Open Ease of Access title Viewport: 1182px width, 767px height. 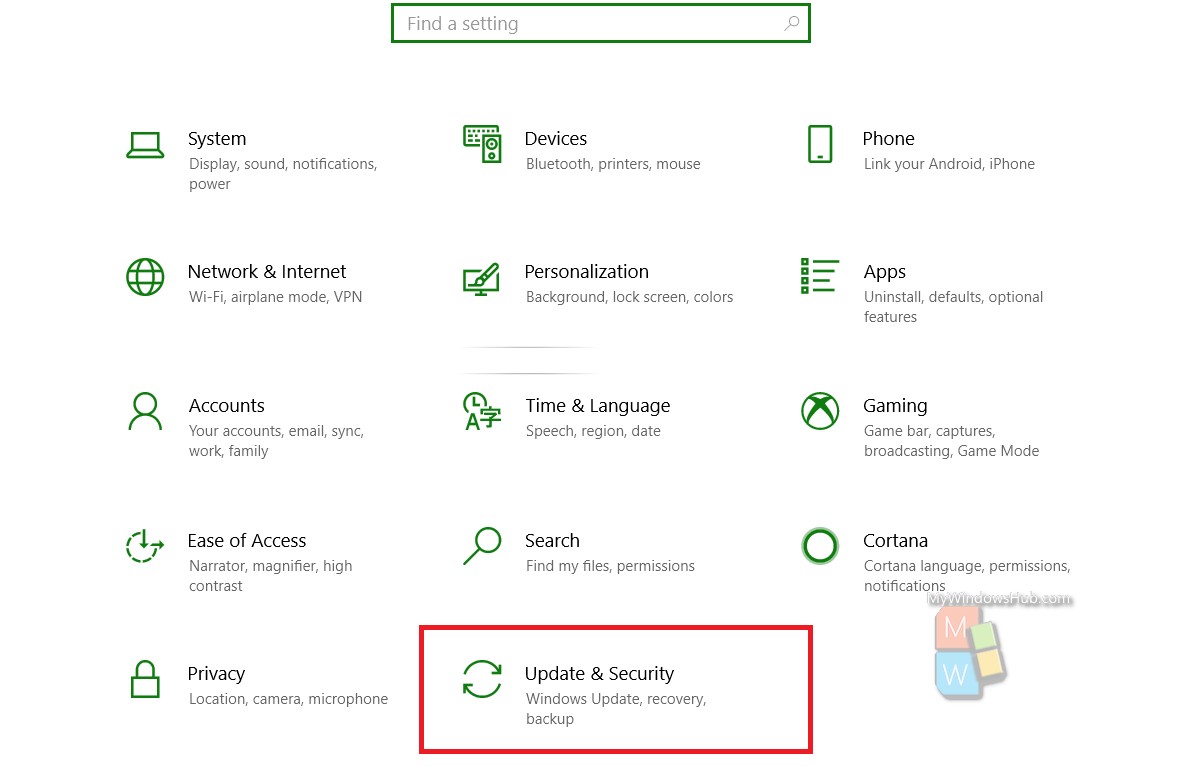pyautogui.click(x=247, y=541)
